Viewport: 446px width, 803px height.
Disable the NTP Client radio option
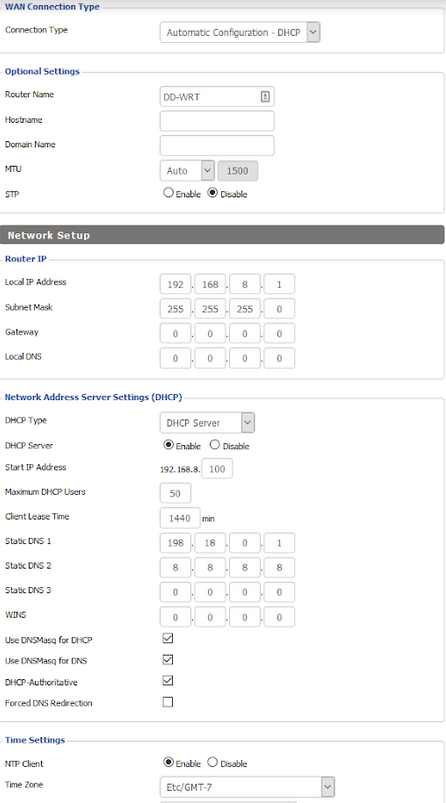click(213, 763)
